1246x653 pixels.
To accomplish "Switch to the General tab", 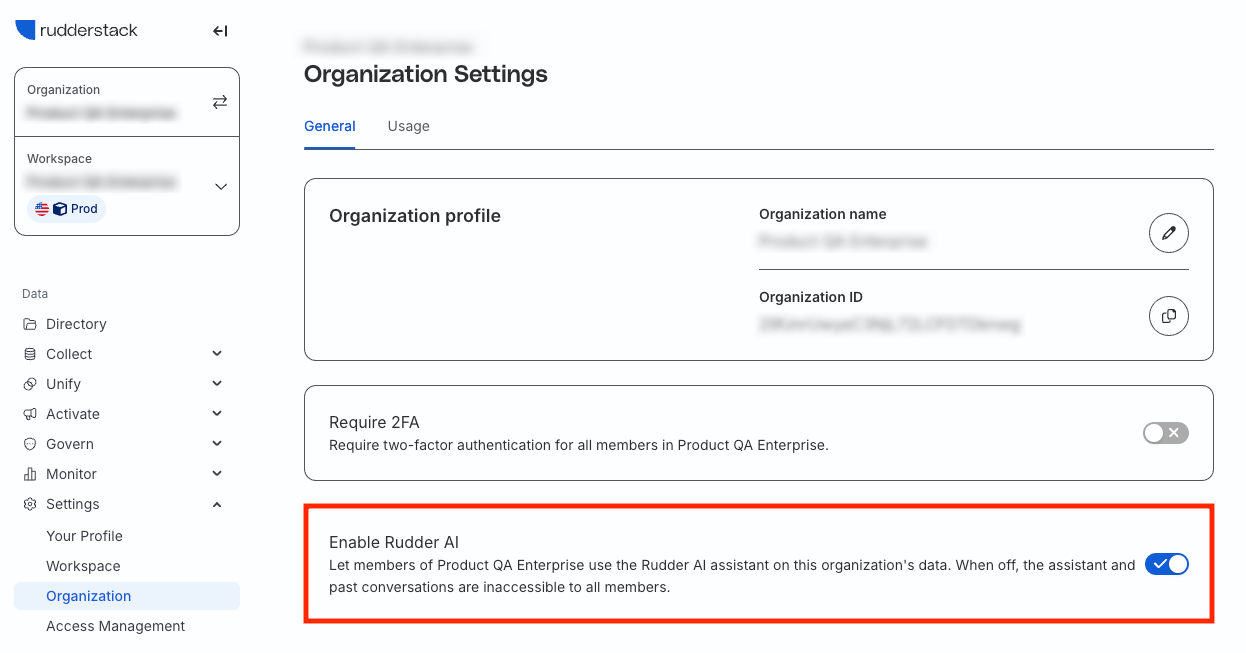I will click(x=330, y=126).
